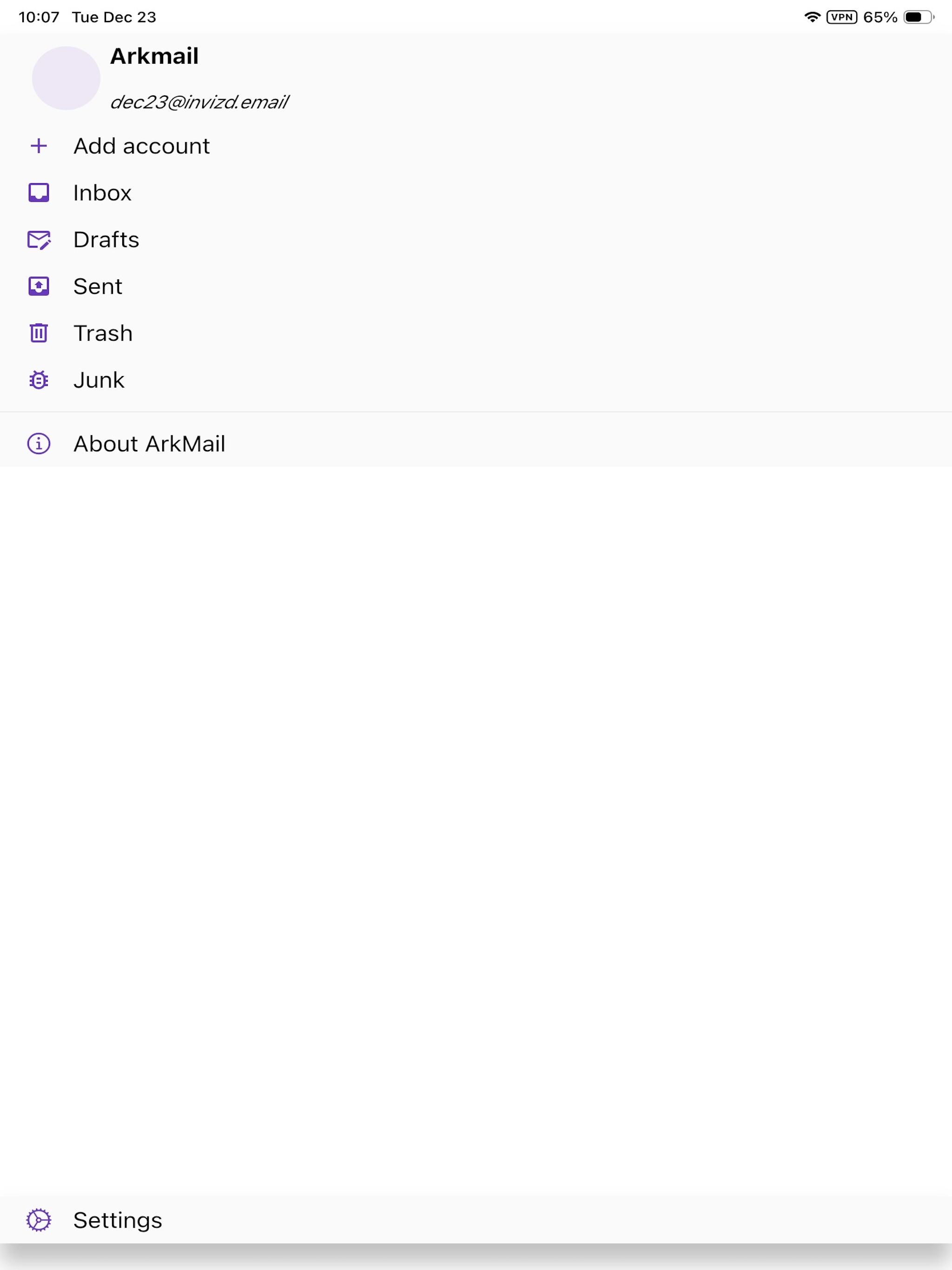Click the Settings gear icon
Viewport: 952px width, 1270px height.
click(39, 1220)
